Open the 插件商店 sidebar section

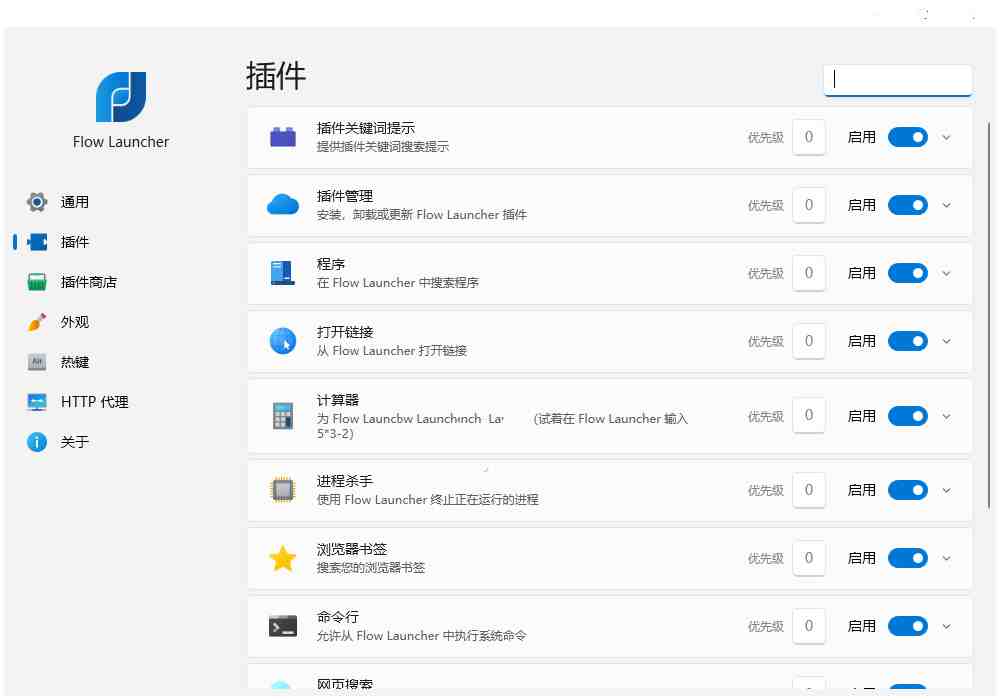tap(74, 281)
